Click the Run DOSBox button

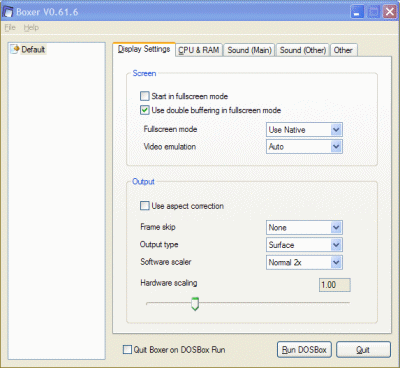304,350
